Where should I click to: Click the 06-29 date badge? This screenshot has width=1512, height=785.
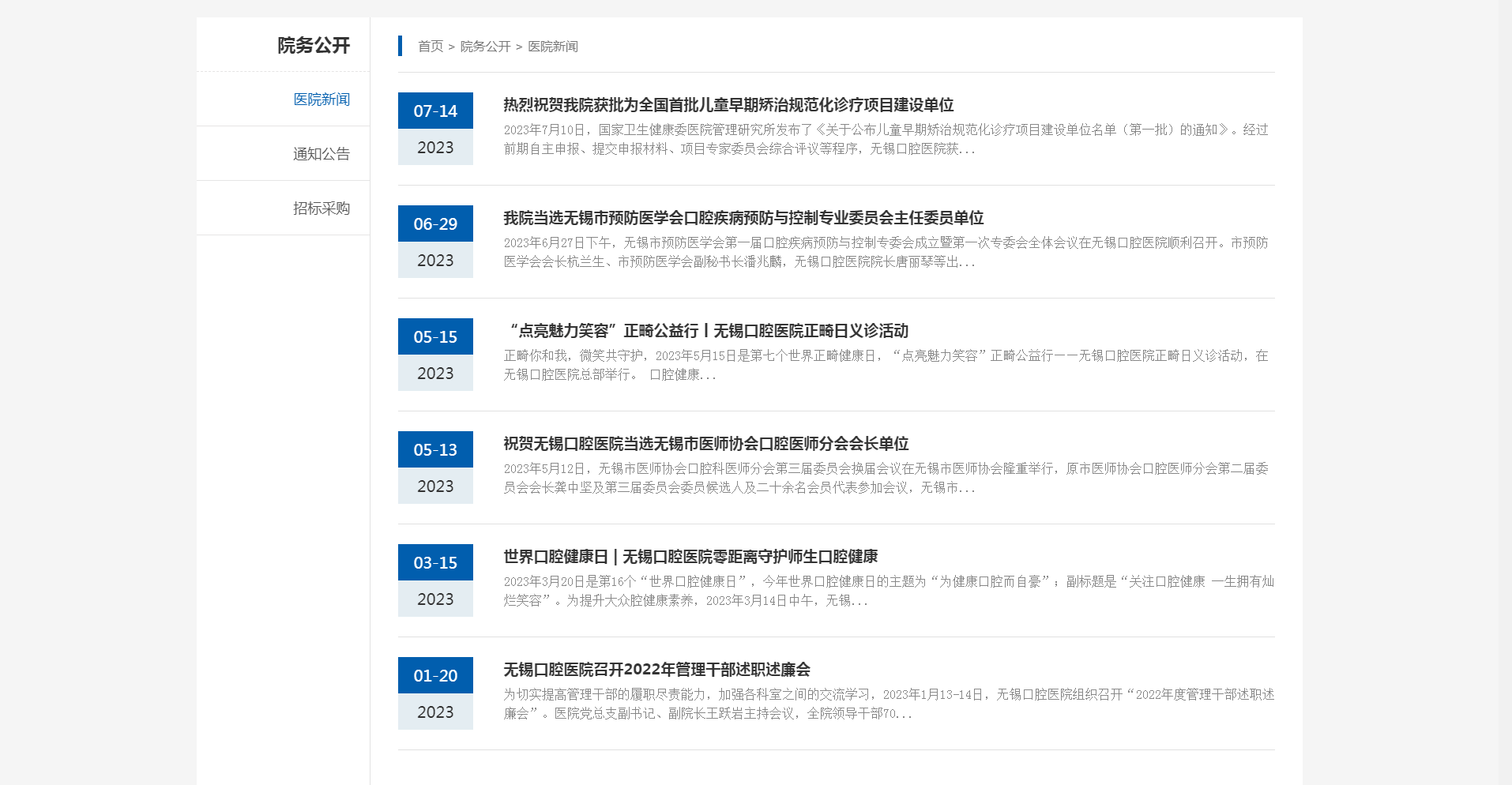(x=435, y=224)
